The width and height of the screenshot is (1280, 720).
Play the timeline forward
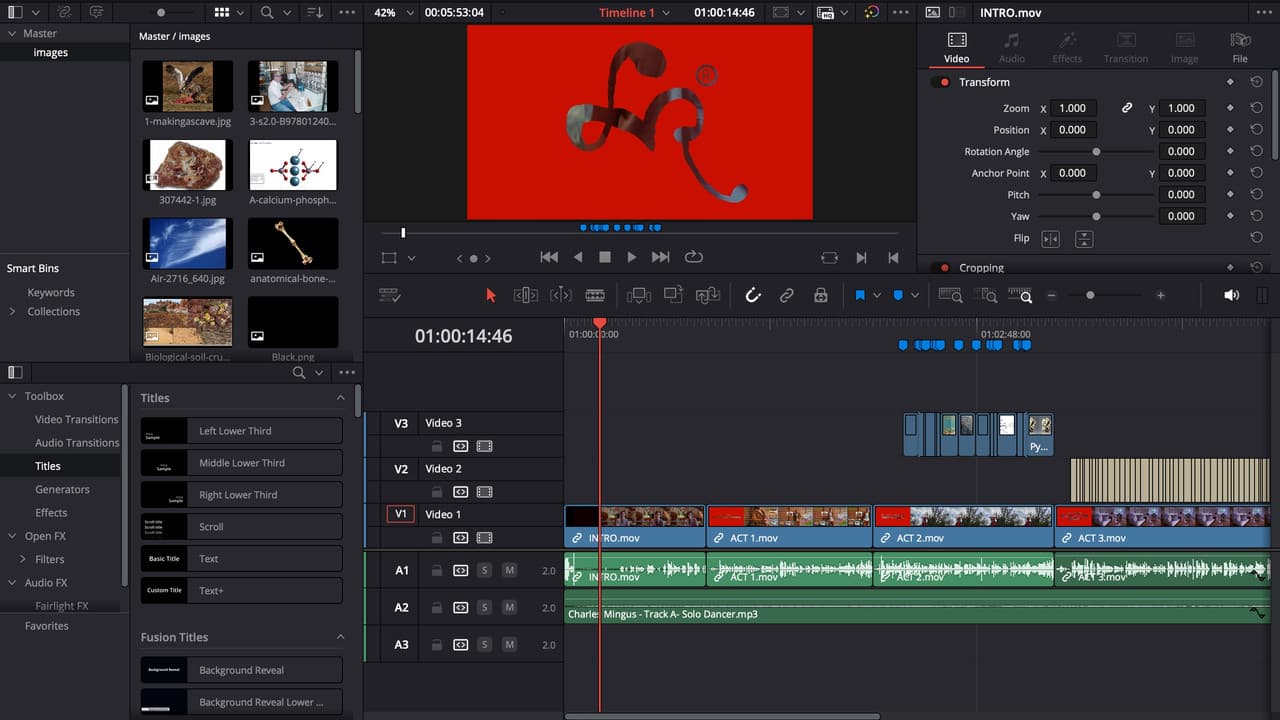pos(632,257)
